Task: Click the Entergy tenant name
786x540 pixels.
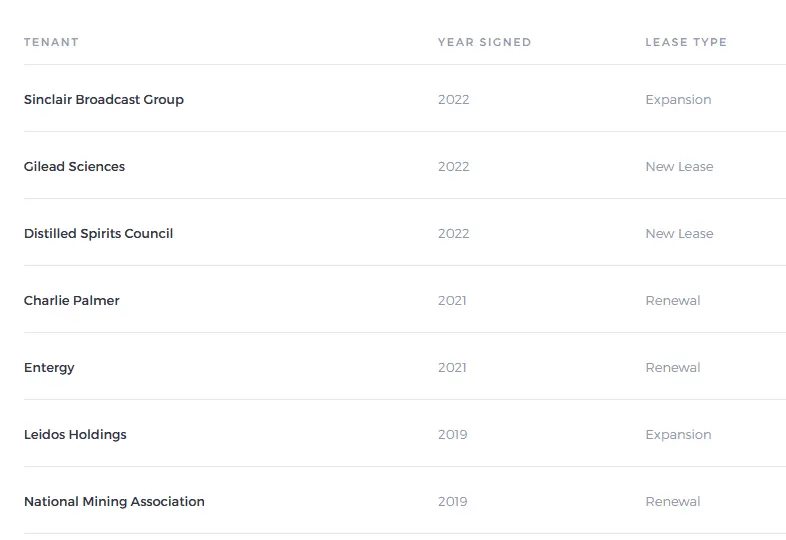Action: click(x=49, y=368)
